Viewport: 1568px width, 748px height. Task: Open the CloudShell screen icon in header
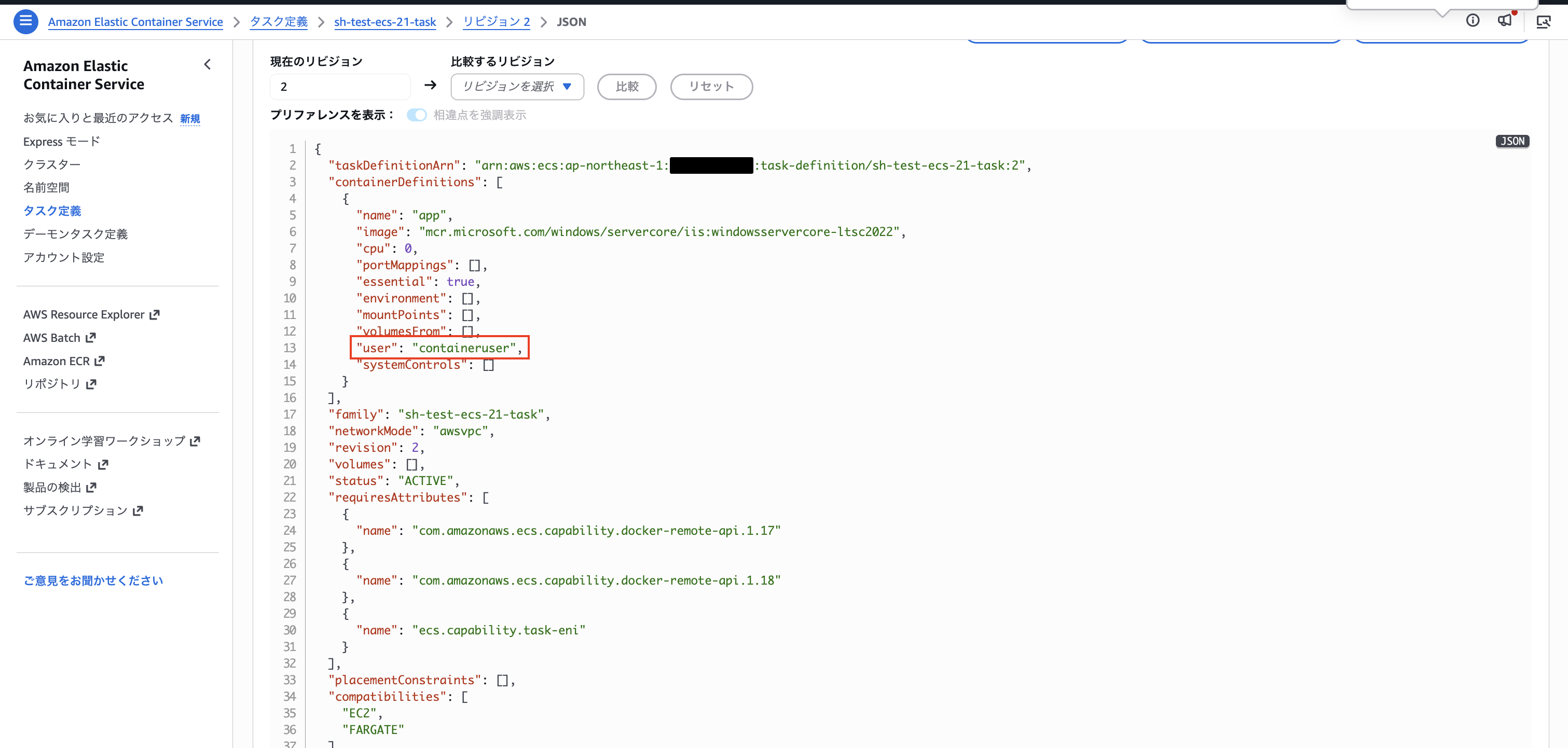pos(1543,22)
